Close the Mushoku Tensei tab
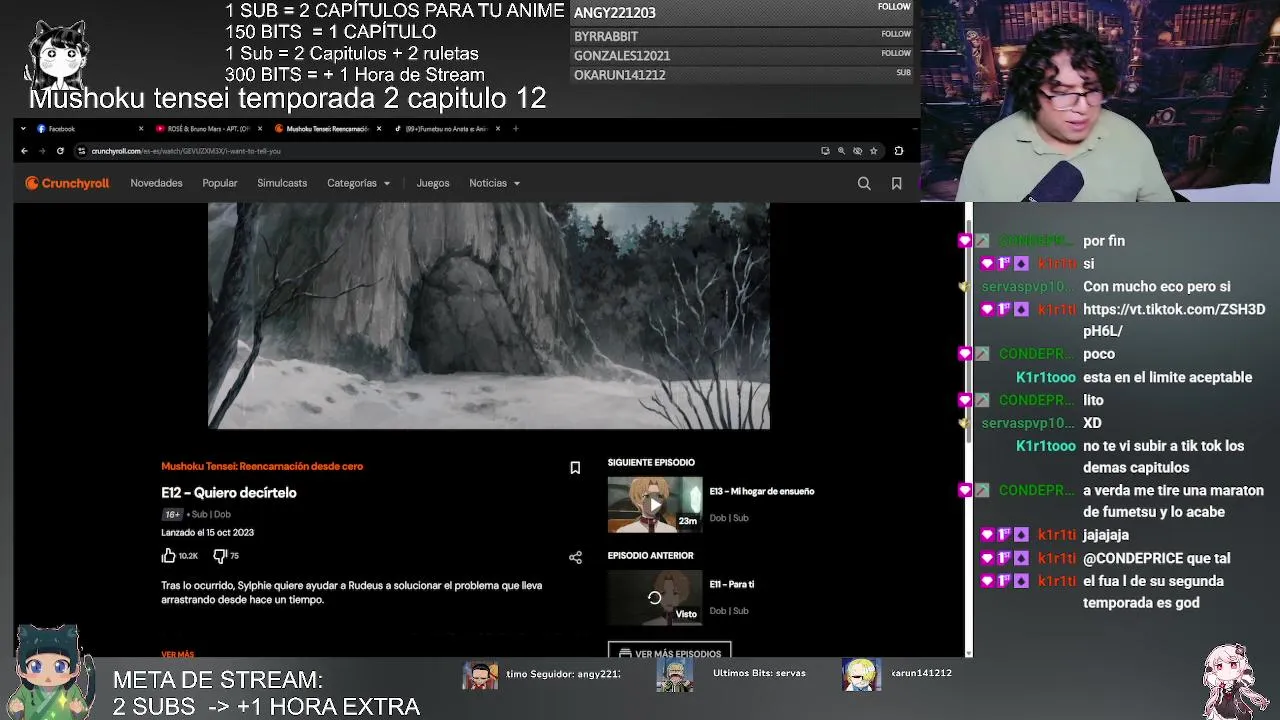Viewport: 1280px width, 720px height. coord(379,128)
